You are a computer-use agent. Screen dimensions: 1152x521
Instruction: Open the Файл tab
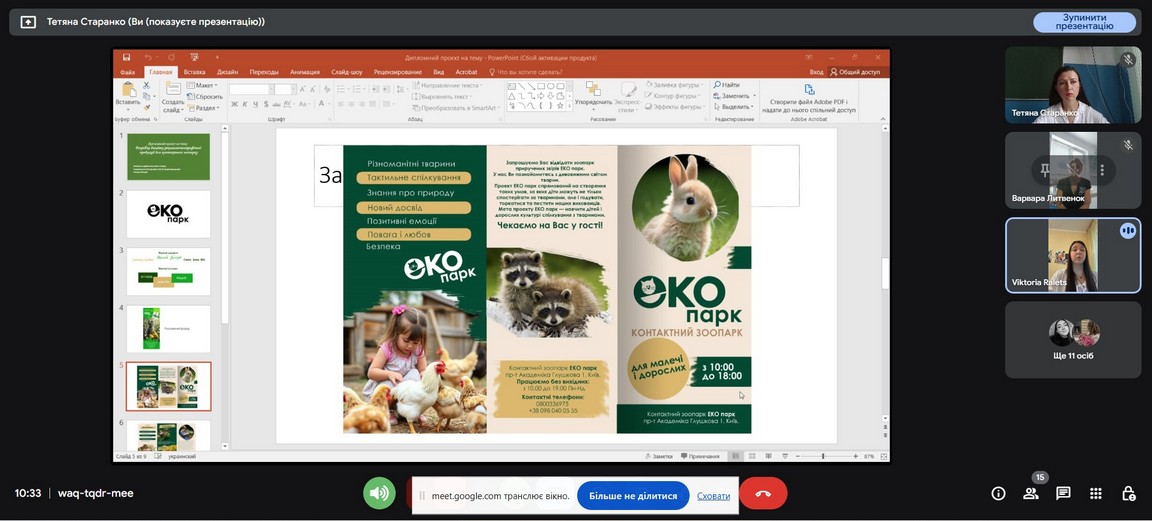[127, 72]
